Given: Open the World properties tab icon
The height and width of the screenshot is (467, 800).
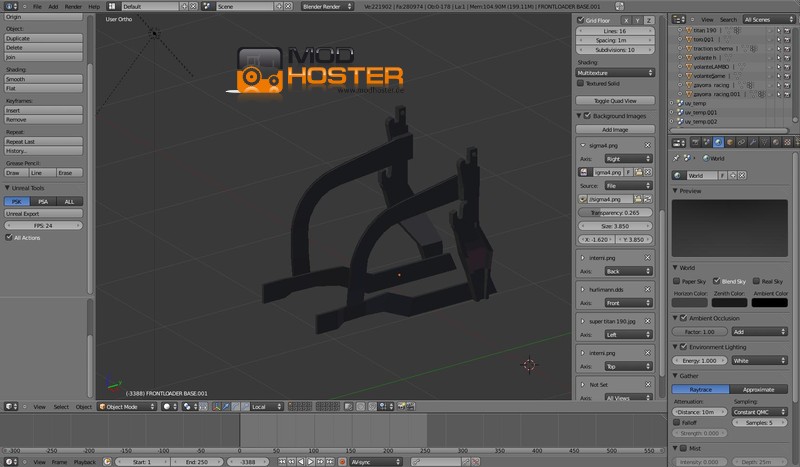Looking at the screenshot, I should pyautogui.click(x=718, y=142).
